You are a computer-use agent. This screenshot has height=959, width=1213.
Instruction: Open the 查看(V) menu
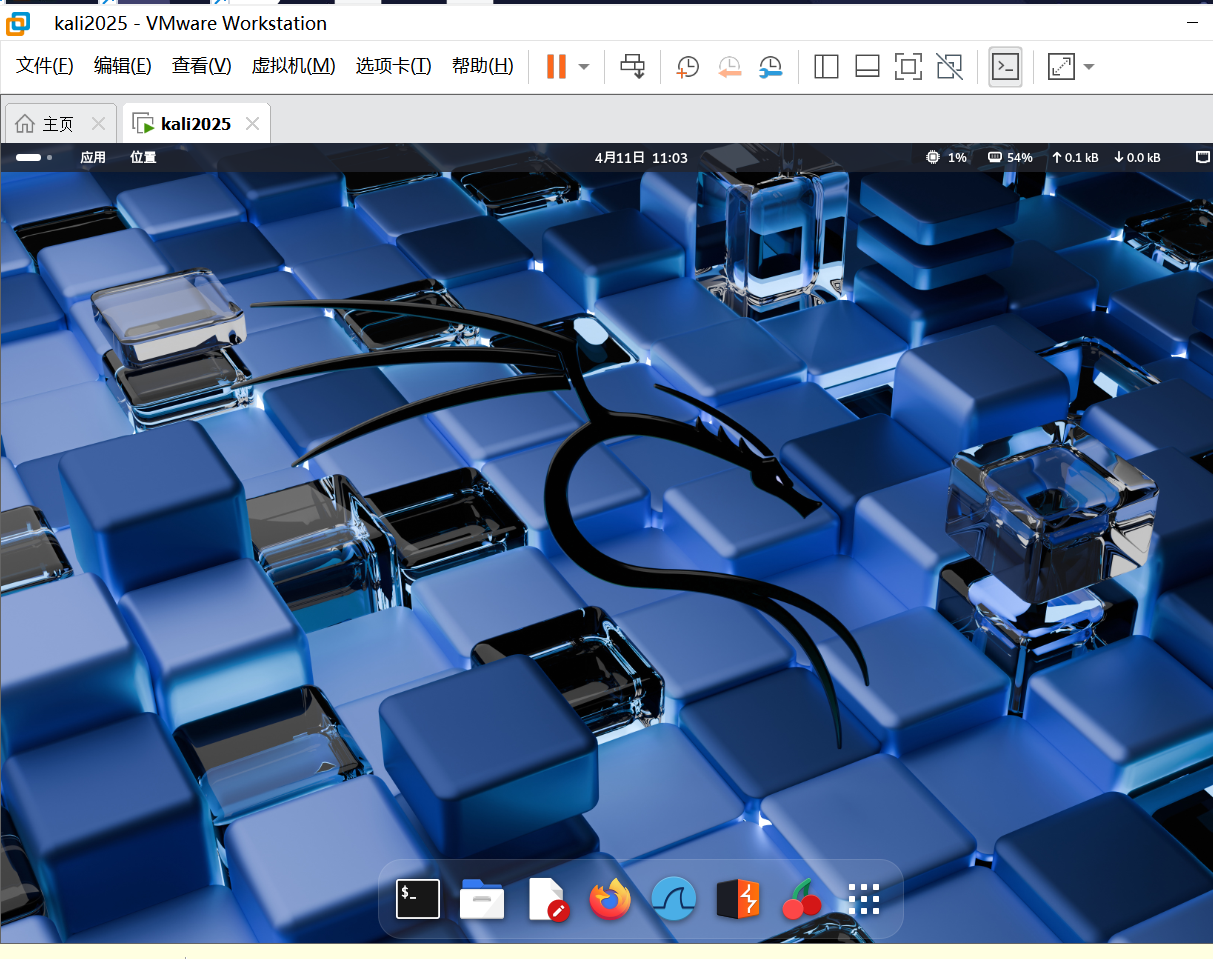pos(201,66)
